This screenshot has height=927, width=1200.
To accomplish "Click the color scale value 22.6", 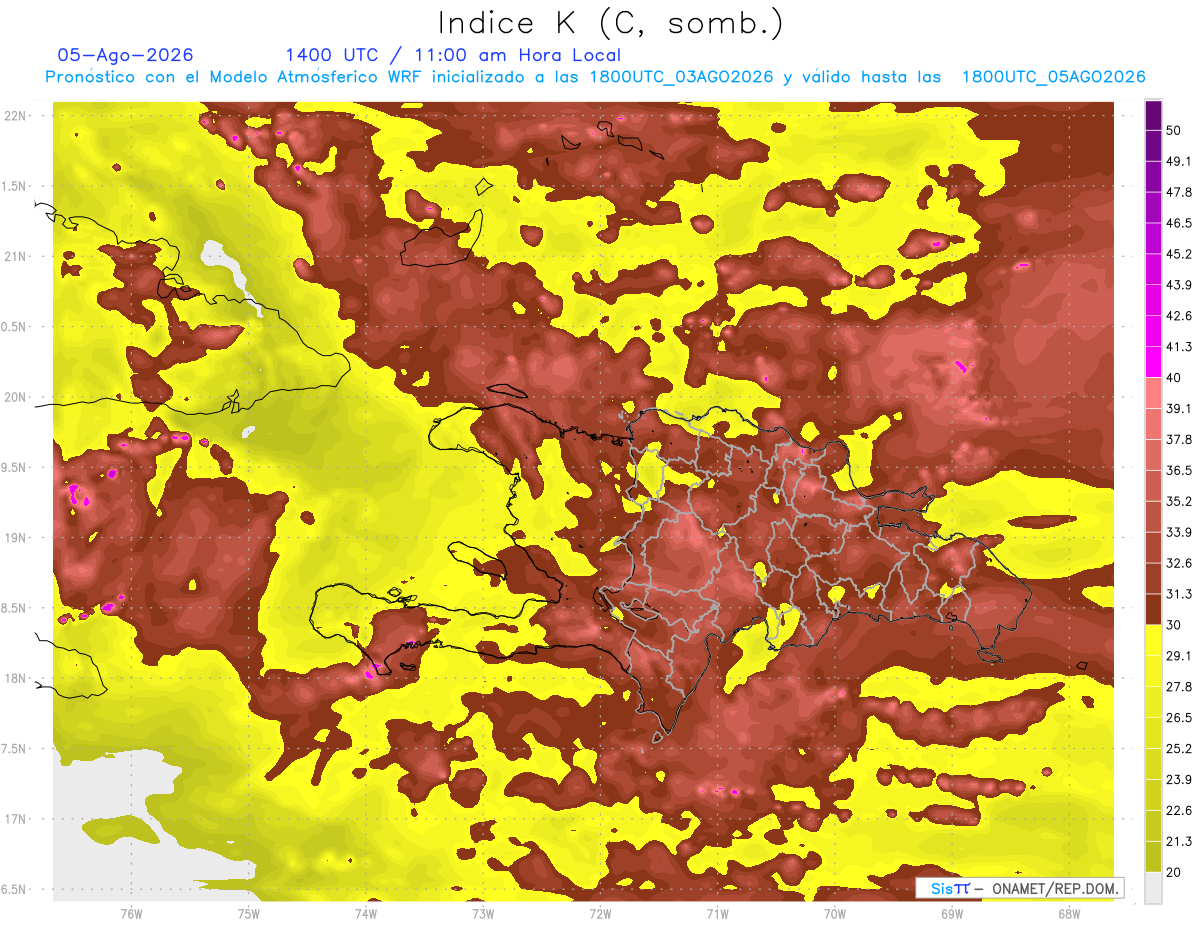I will tap(1179, 810).
